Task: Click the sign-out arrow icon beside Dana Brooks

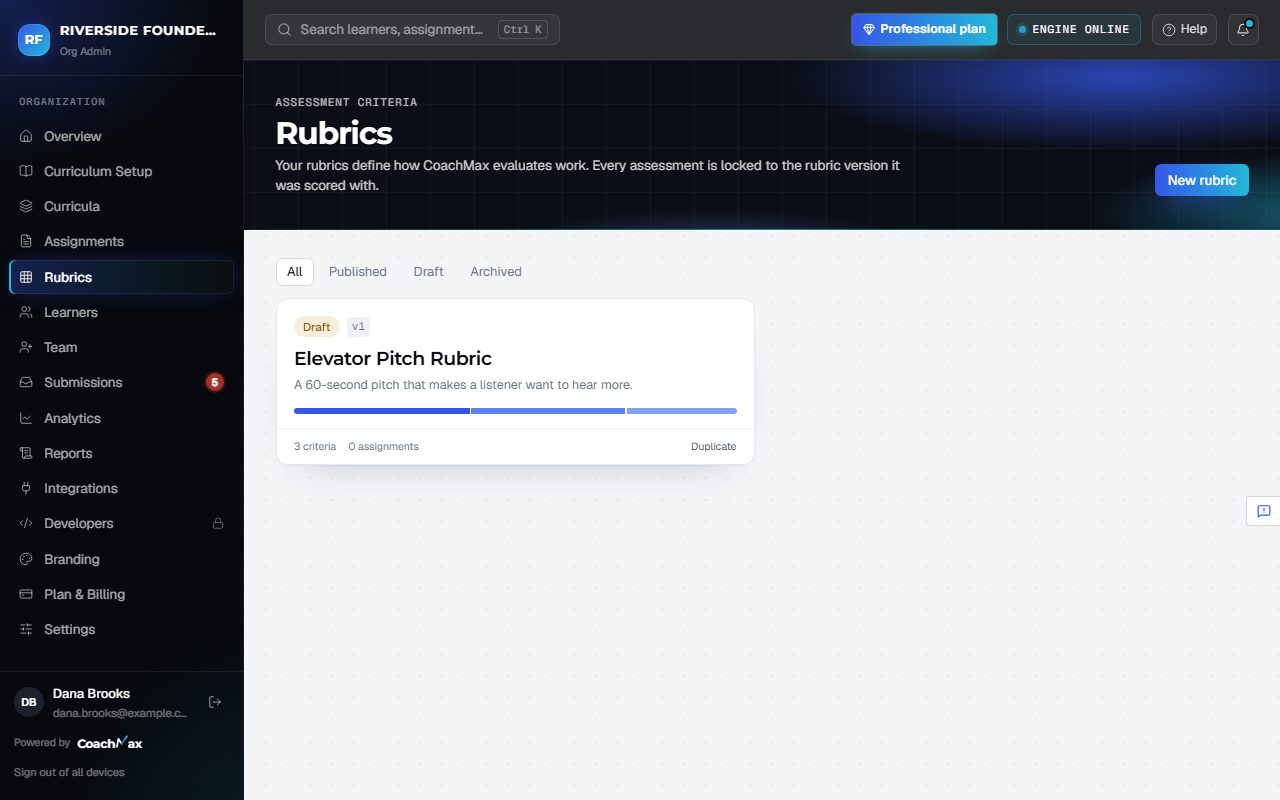Action: coord(214,702)
